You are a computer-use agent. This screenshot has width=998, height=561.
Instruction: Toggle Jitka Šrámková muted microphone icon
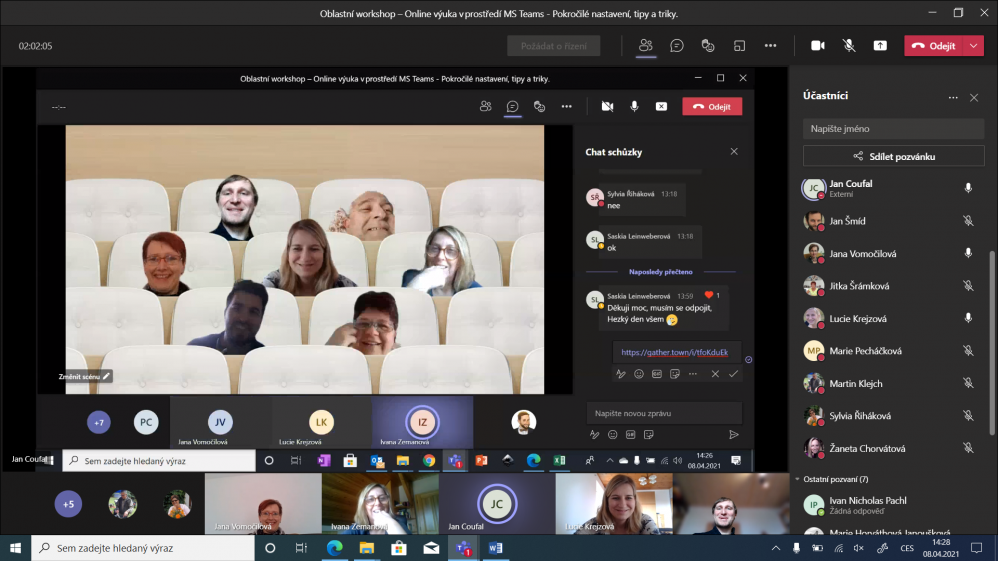[x=968, y=286]
